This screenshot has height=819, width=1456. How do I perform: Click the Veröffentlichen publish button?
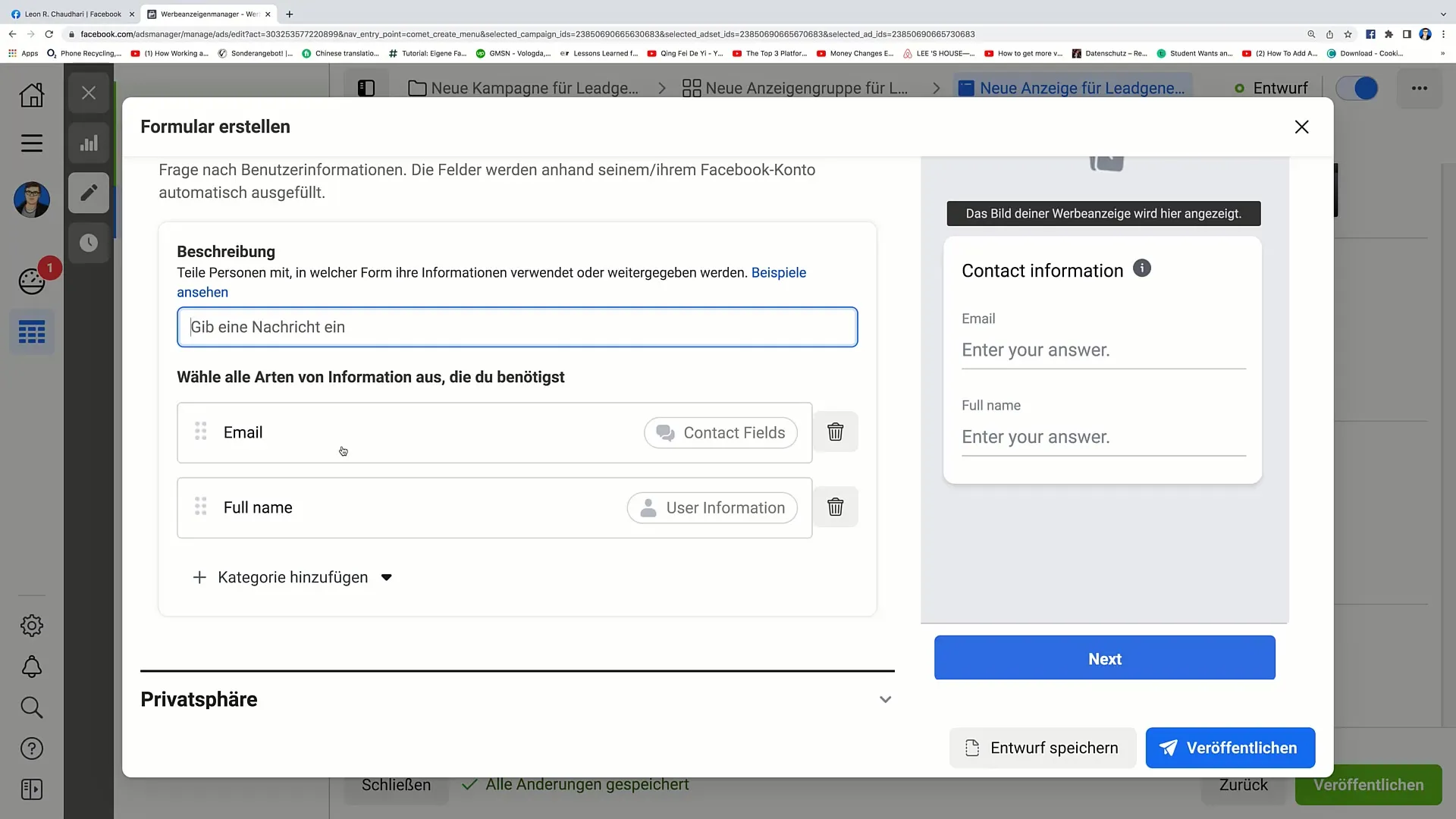(1231, 748)
